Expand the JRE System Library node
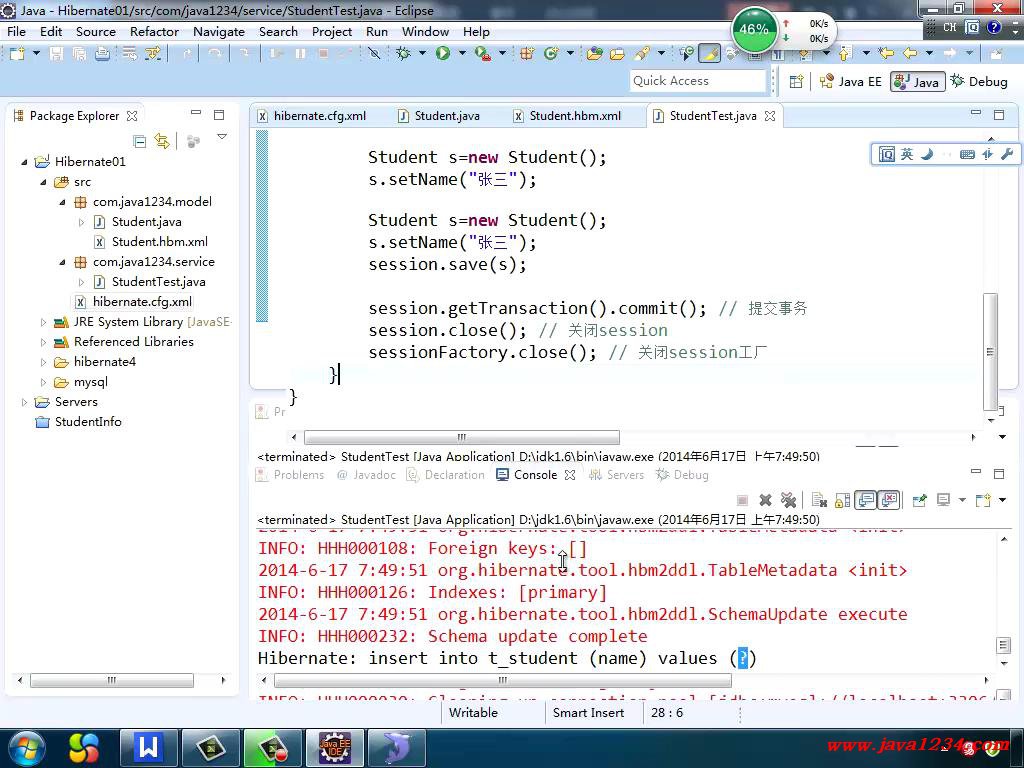The height and width of the screenshot is (768, 1024). 43,322
